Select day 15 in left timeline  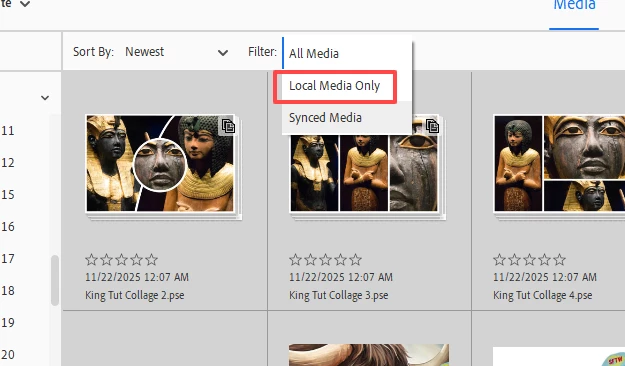click(8, 195)
